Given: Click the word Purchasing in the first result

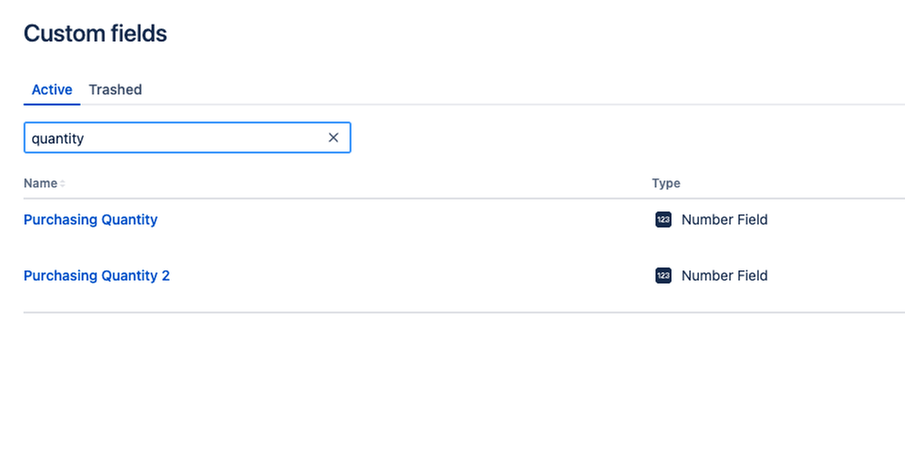Looking at the screenshot, I should click(x=61, y=220).
